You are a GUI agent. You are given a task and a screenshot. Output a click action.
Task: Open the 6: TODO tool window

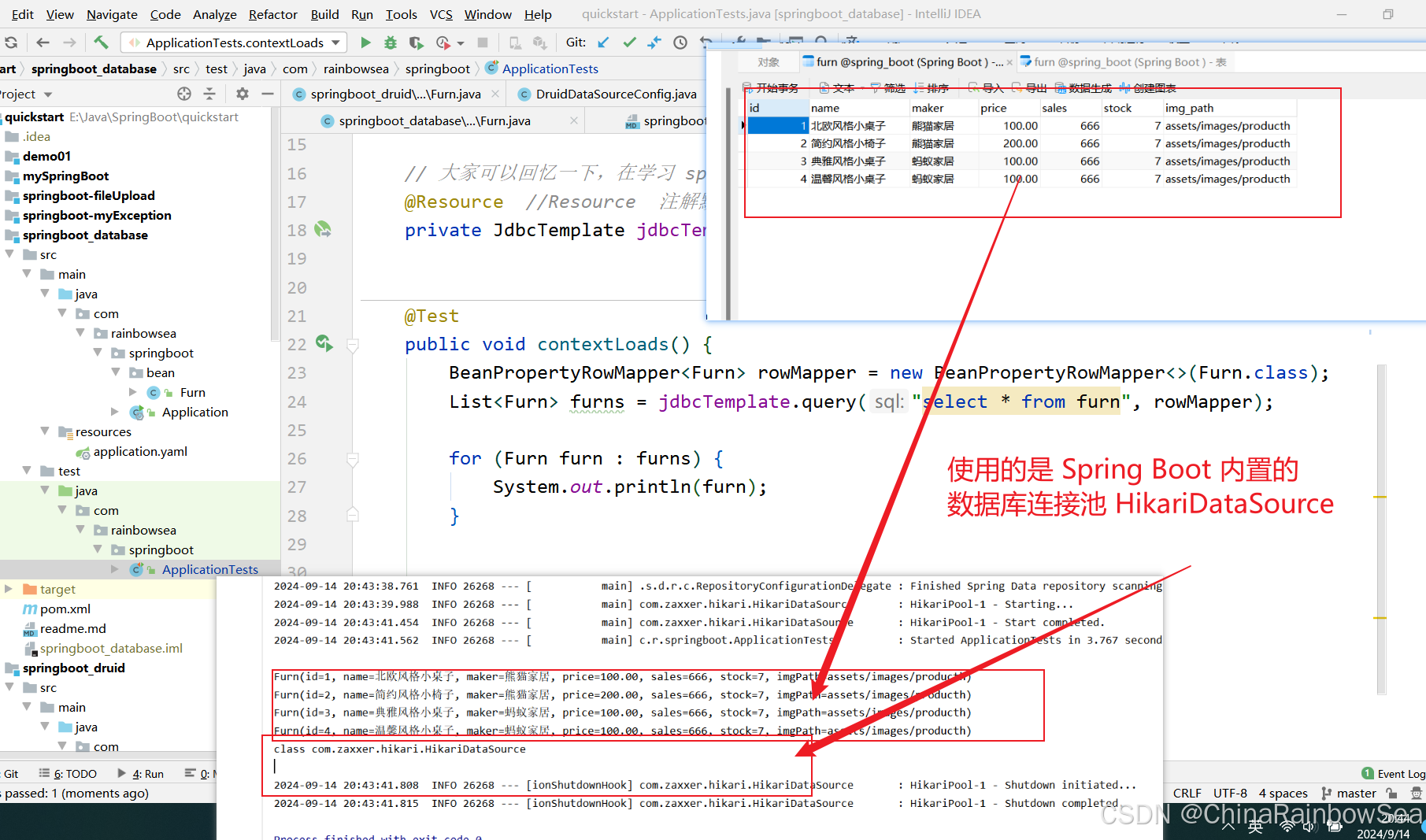[x=68, y=774]
